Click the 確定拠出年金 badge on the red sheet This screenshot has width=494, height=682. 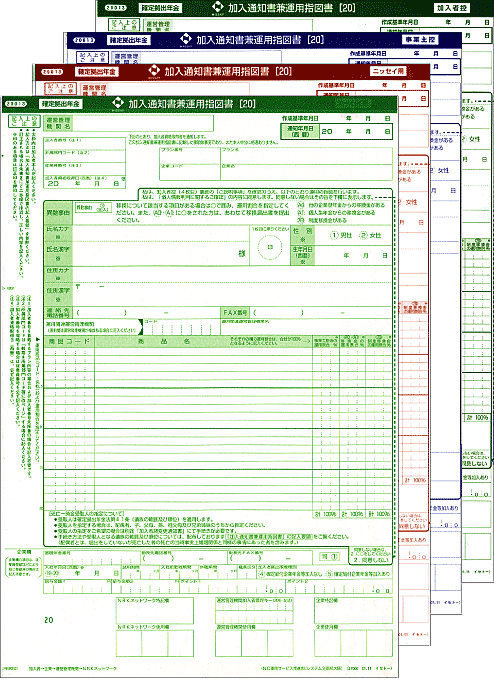point(97,72)
